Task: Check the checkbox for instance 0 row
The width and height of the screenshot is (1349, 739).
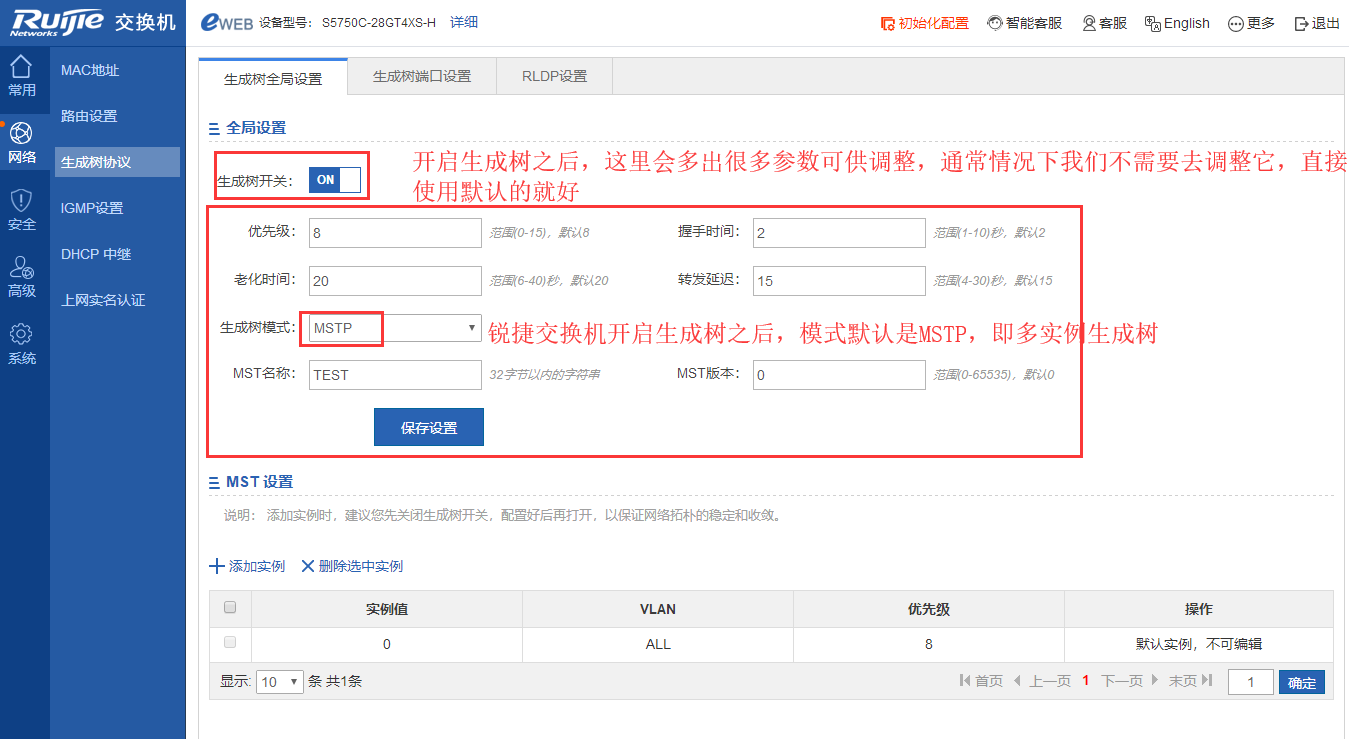Action: click(x=230, y=642)
